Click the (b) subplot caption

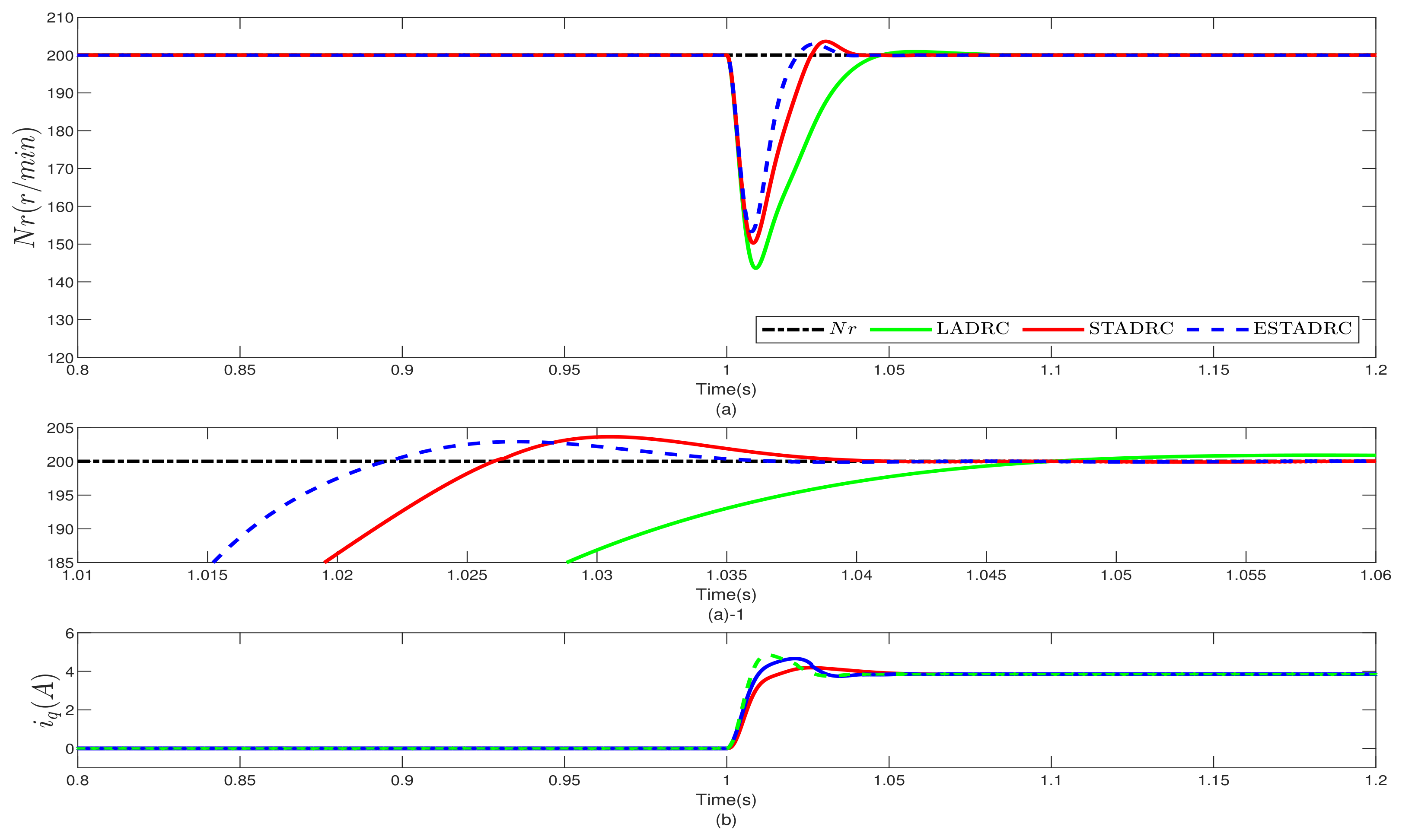726,820
